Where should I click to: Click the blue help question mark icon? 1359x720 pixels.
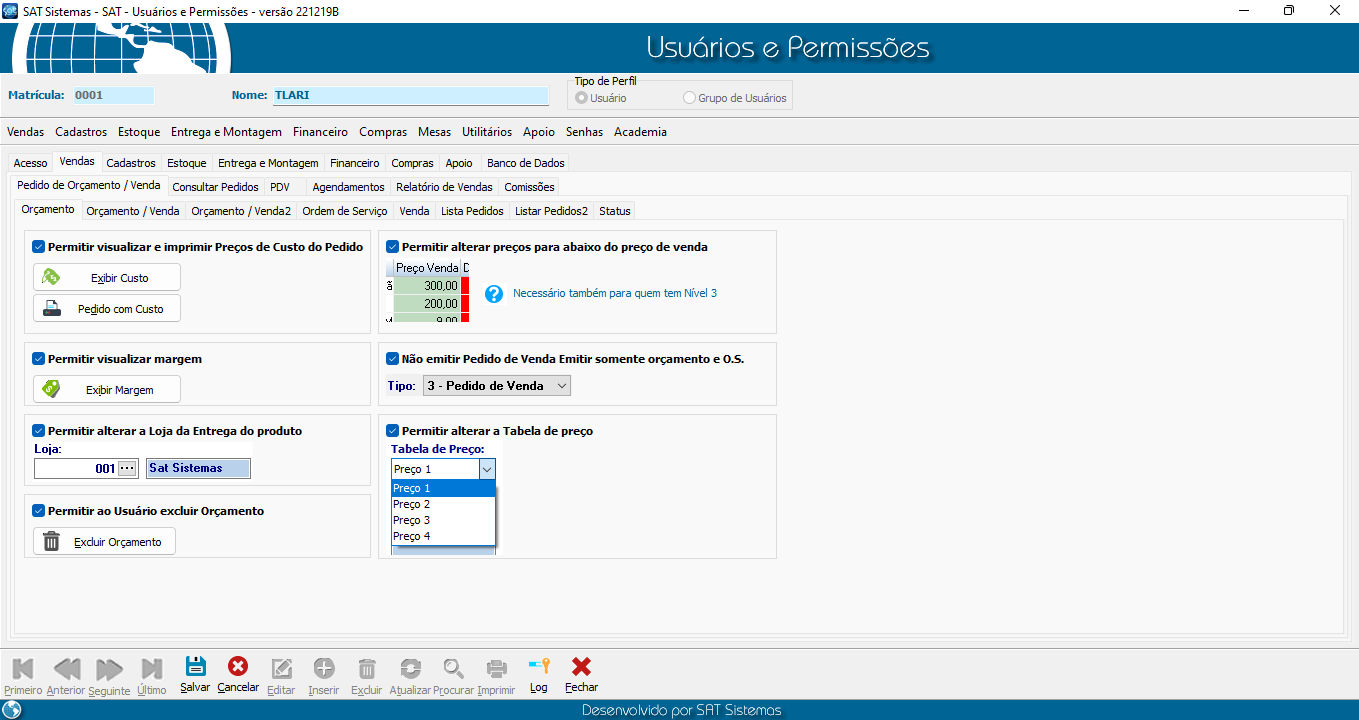(x=494, y=293)
